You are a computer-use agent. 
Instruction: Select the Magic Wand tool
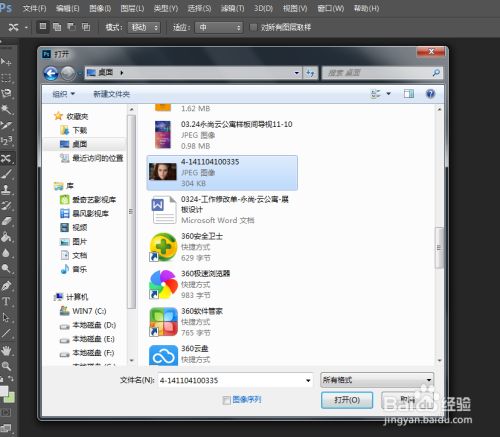tap(6, 110)
